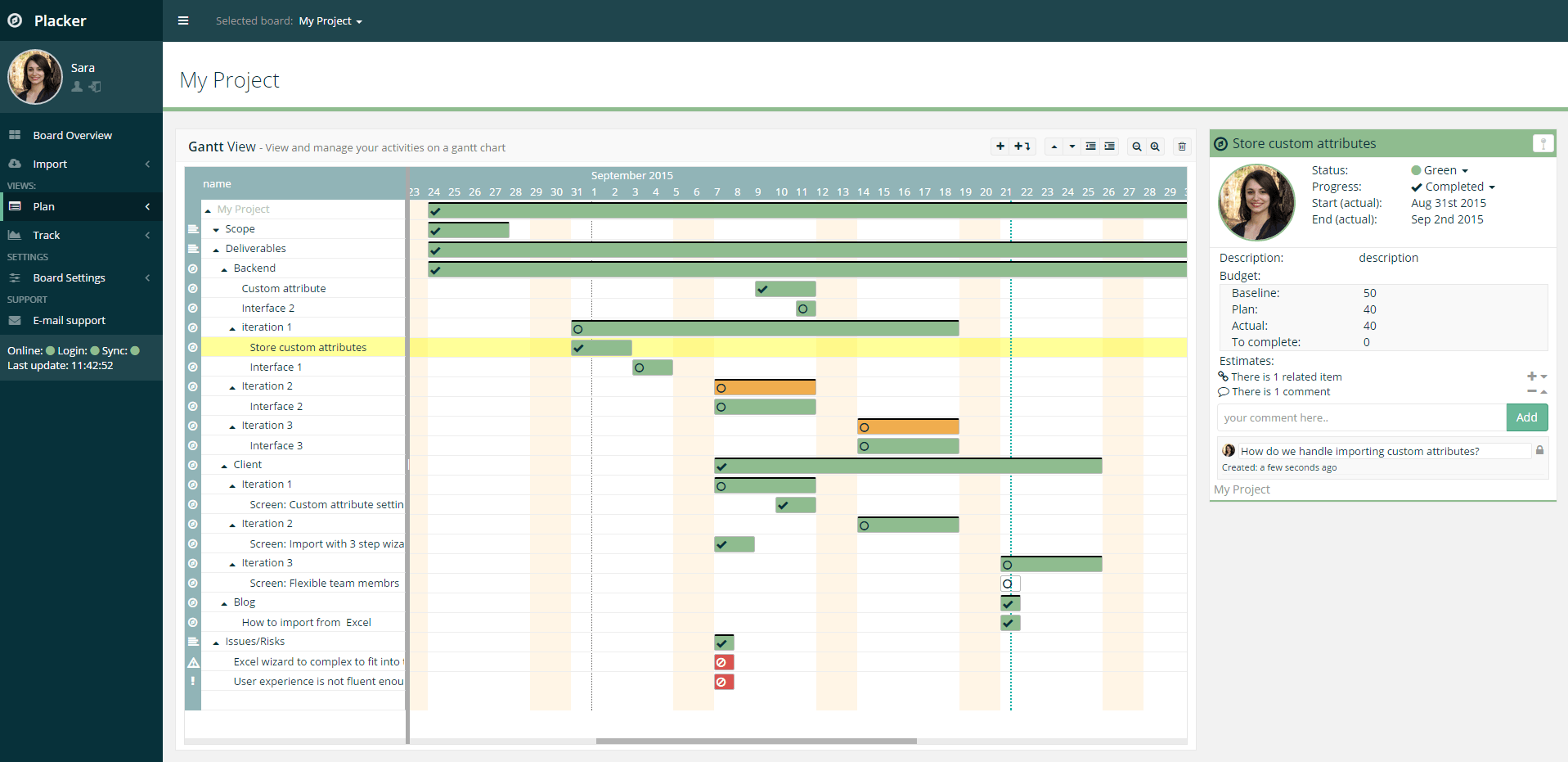Open the sidebar hamburger menu

(x=183, y=20)
